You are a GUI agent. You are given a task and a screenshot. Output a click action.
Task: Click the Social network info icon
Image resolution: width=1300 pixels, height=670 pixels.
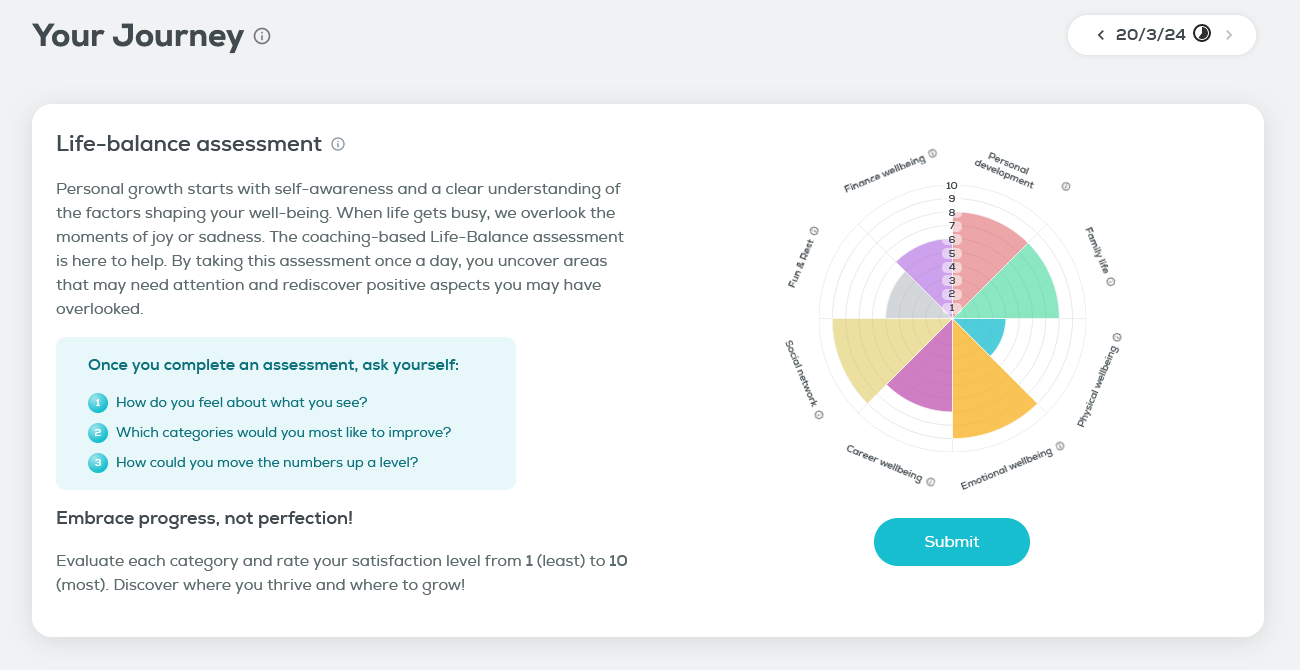819,414
